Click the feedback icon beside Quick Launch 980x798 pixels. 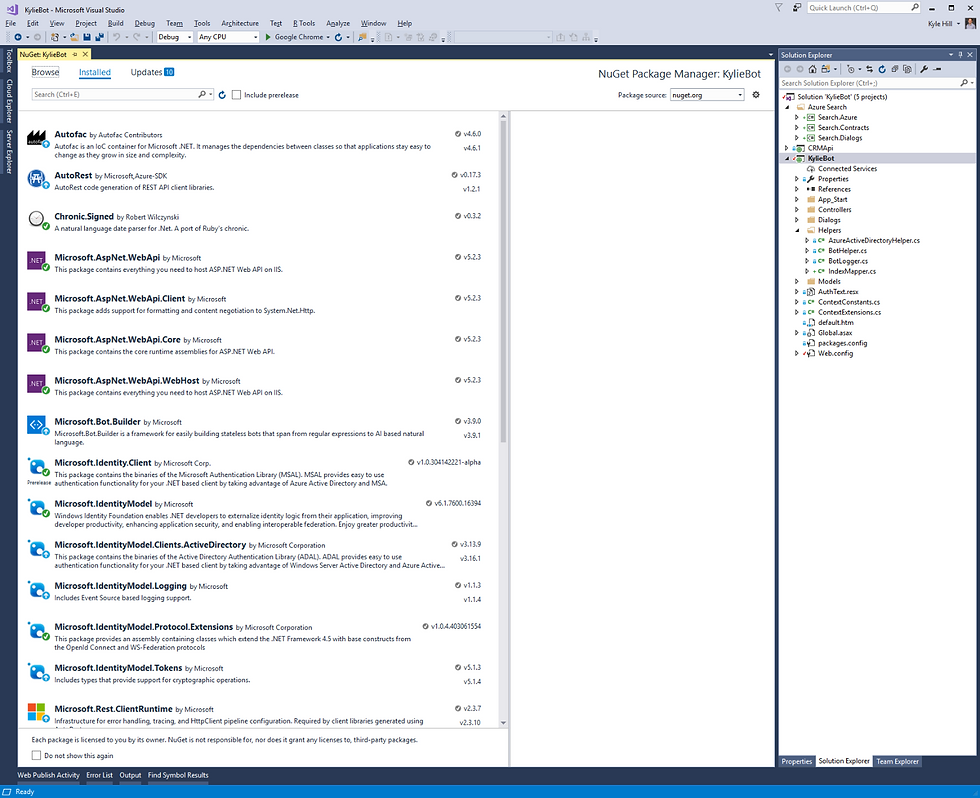pos(797,7)
